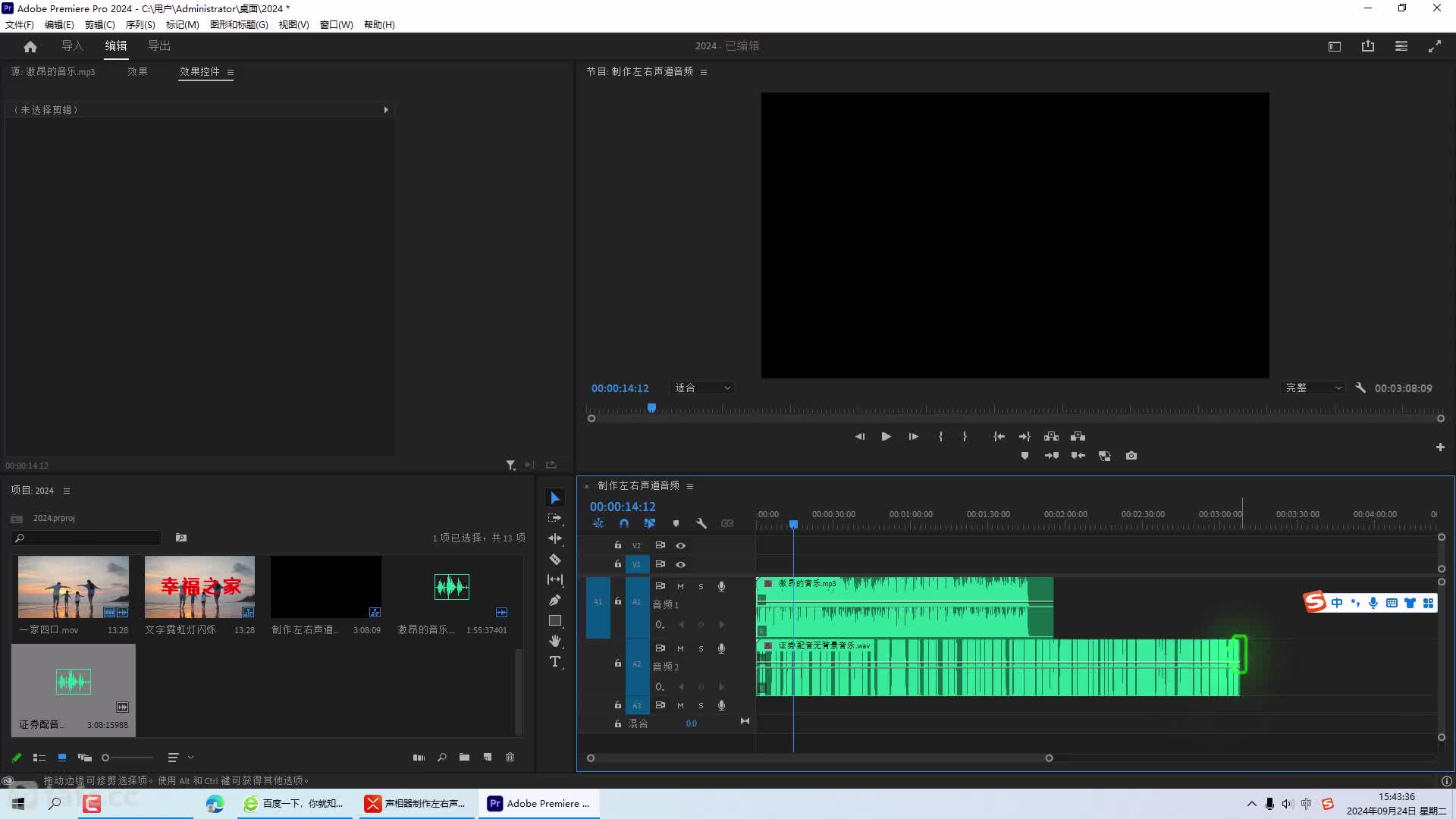Click the Play button in Program Monitor
Screen dimensions: 1456x819
[x=886, y=436]
